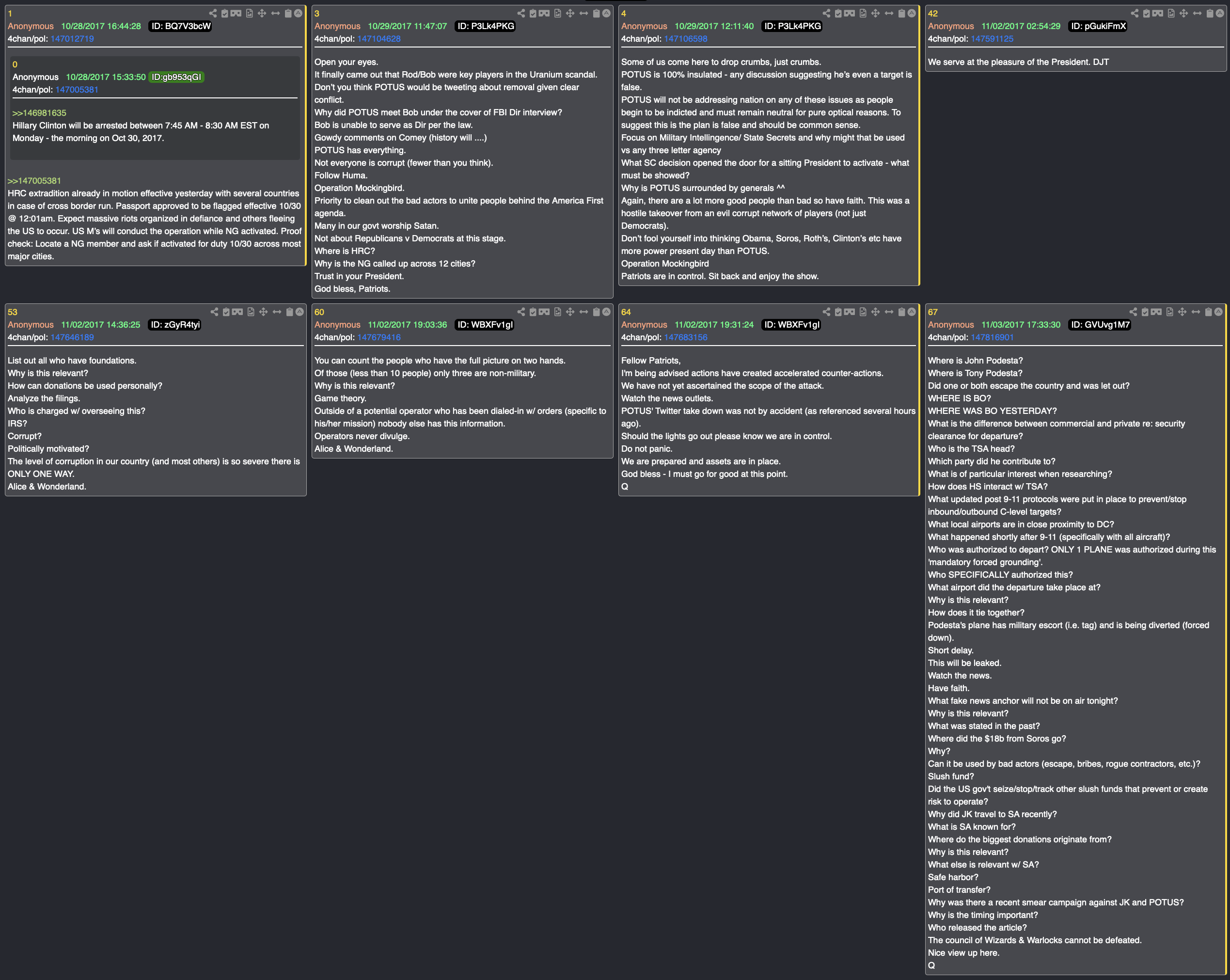The width and height of the screenshot is (1230, 980).
Task: Click the clipboard icon on post 4
Action: (901, 13)
